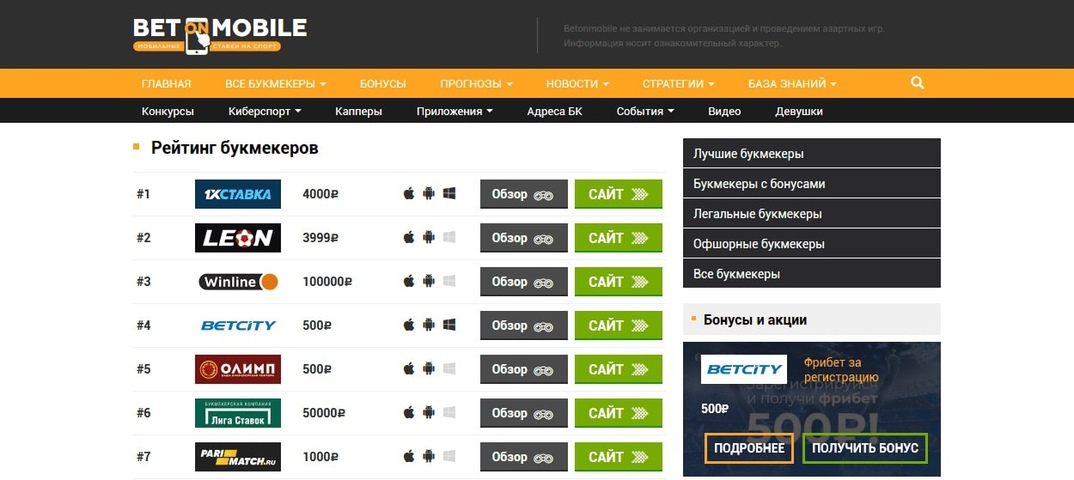Click the BETCITY logo in ratings row
The width and height of the screenshot is (1074, 480).
click(x=238, y=325)
